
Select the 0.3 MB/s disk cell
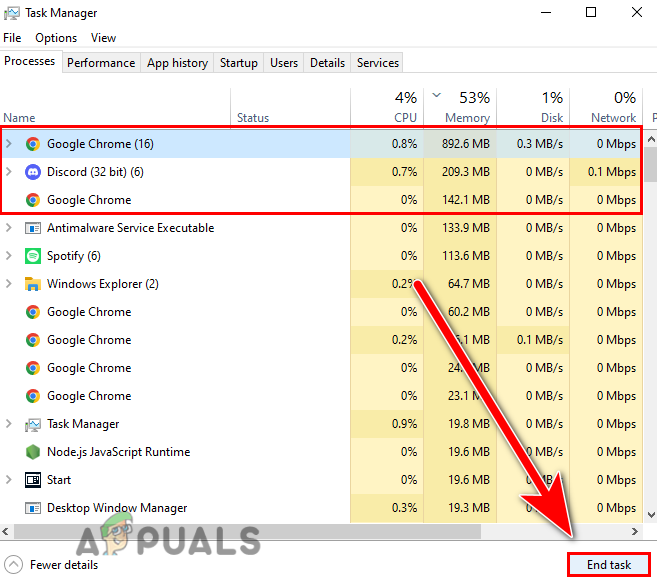[533, 144]
